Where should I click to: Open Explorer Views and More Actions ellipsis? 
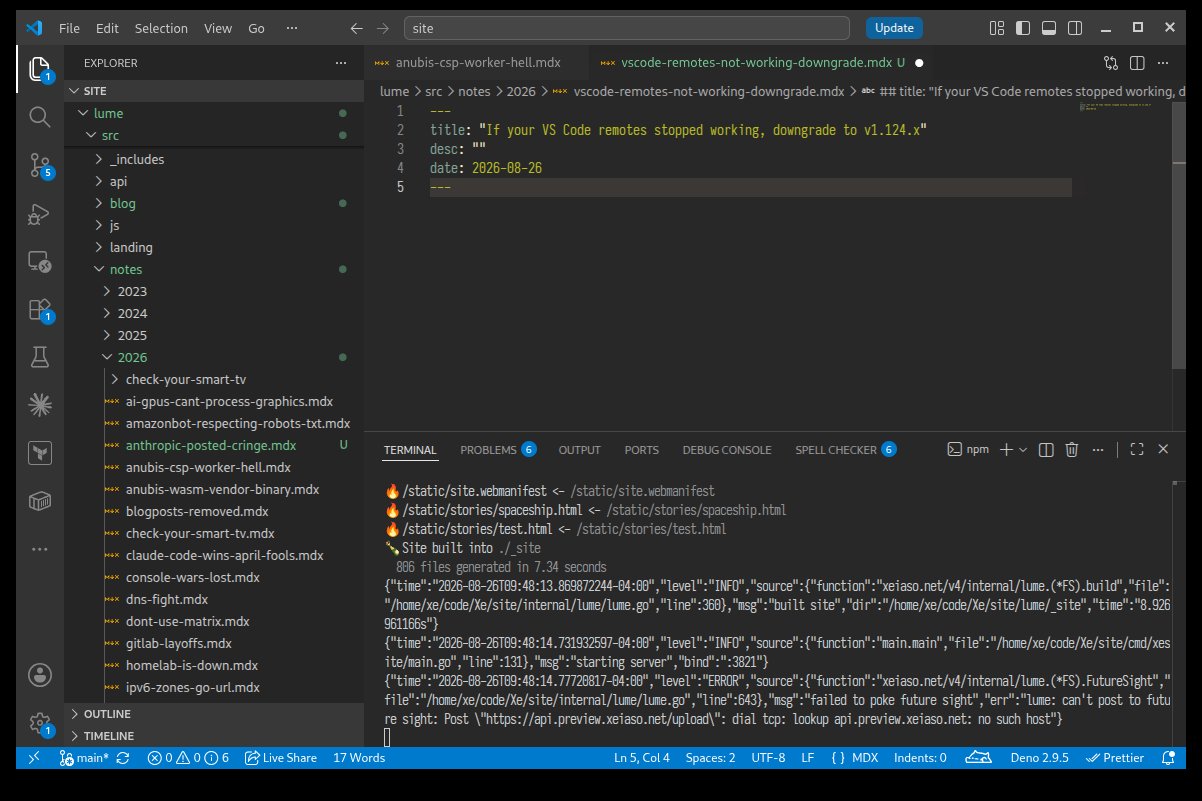pyautogui.click(x=341, y=63)
